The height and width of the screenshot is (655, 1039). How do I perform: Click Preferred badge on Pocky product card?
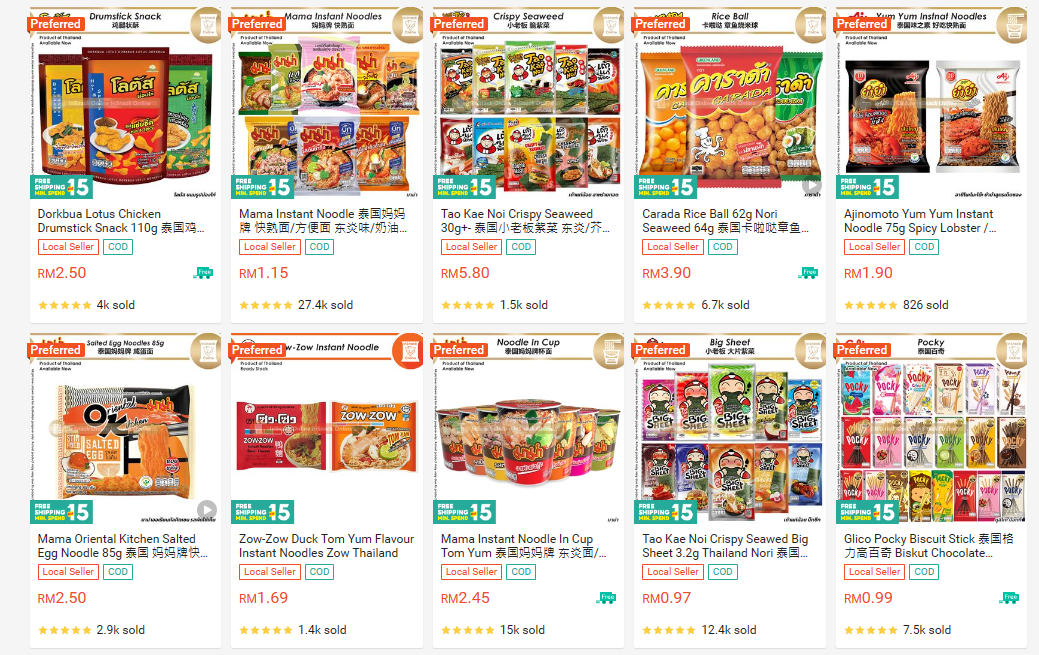click(861, 349)
